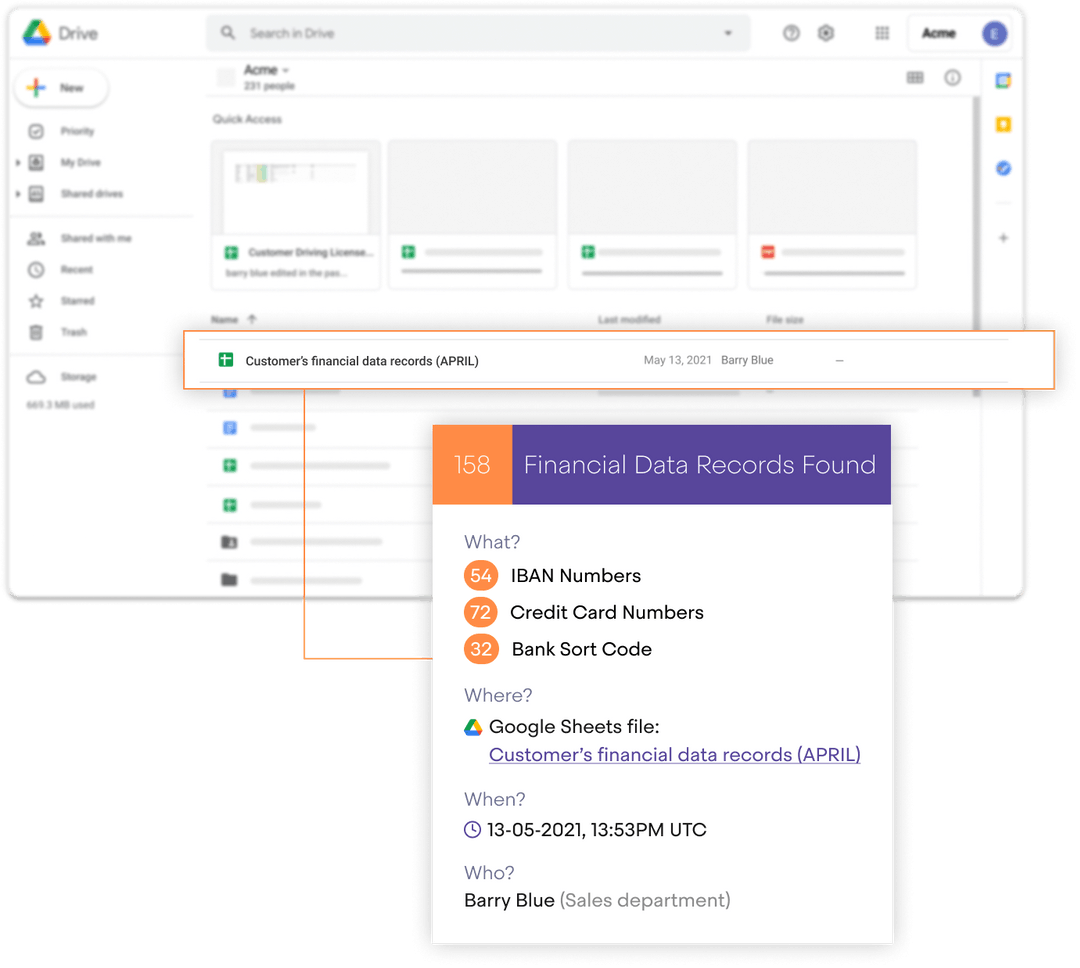The width and height of the screenshot is (1080, 968).
Task: Open Google Tasks from the side panel
Action: point(1003,168)
